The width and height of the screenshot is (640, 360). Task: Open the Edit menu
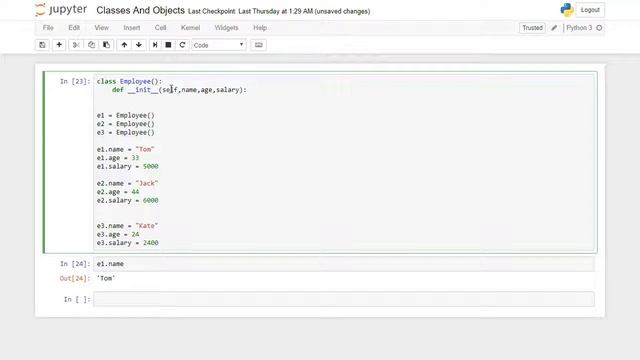point(74,28)
